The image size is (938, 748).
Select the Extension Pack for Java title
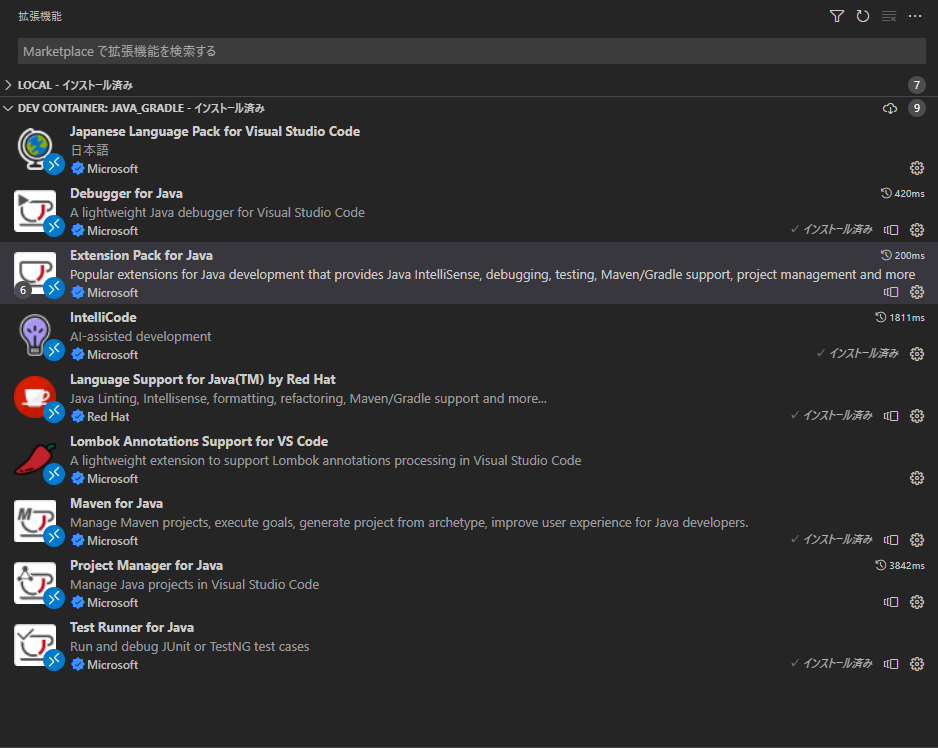pyautogui.click(x=141, y=256)
